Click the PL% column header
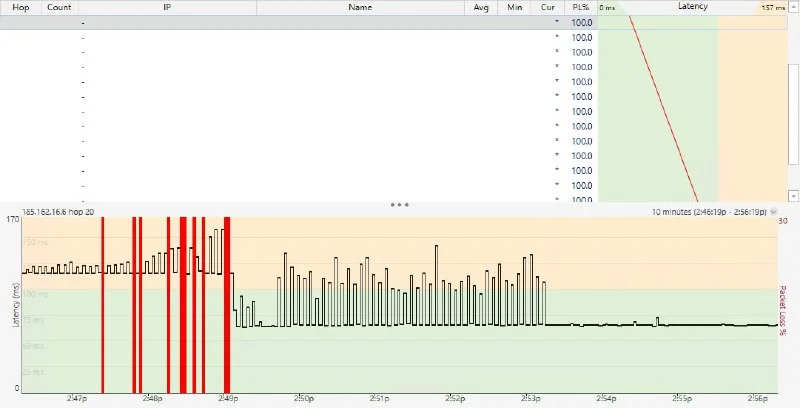This screenshot has width=800, height=408. 580,6
